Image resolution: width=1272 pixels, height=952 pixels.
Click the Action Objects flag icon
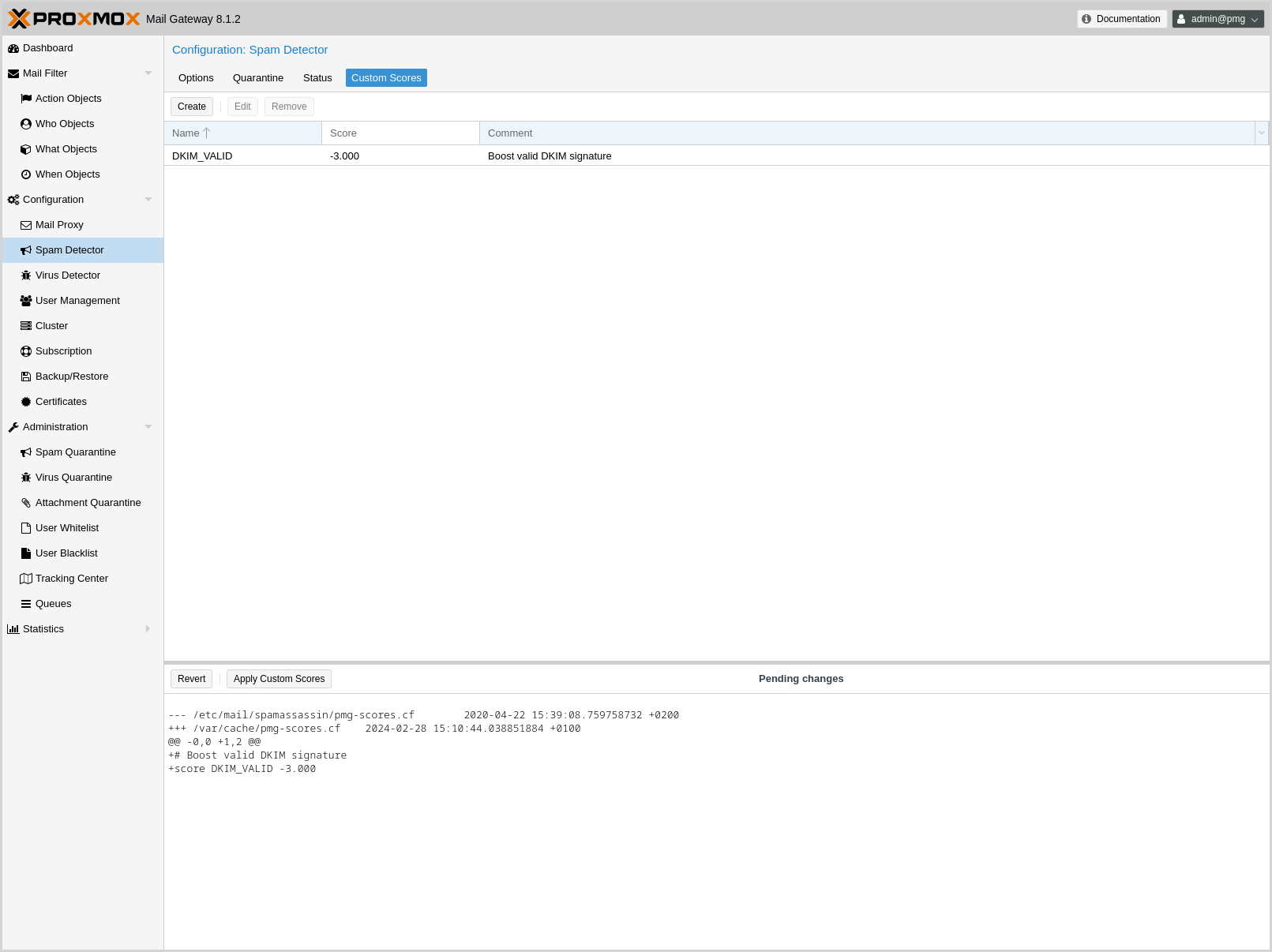26,99
